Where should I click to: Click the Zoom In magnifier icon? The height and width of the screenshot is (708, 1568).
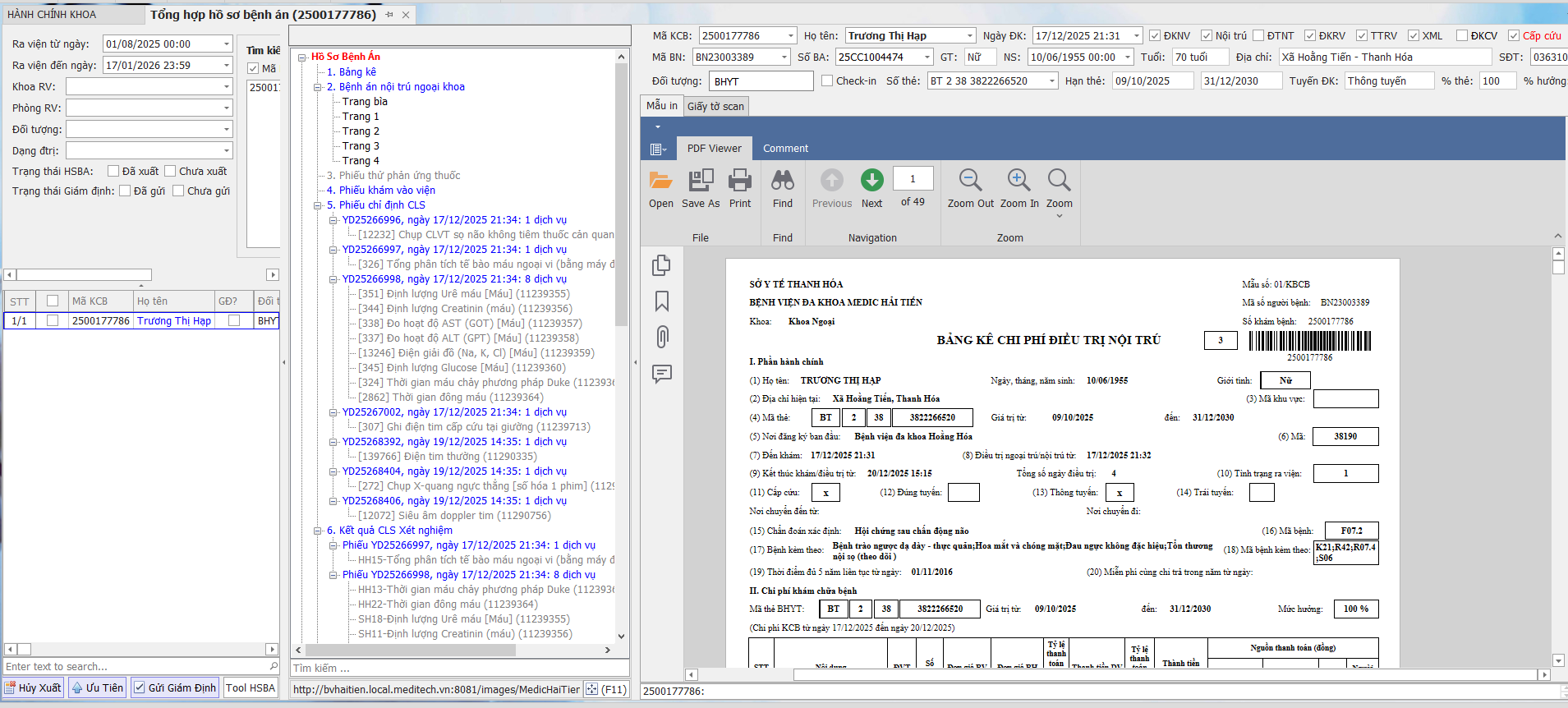pos(1019,181)
